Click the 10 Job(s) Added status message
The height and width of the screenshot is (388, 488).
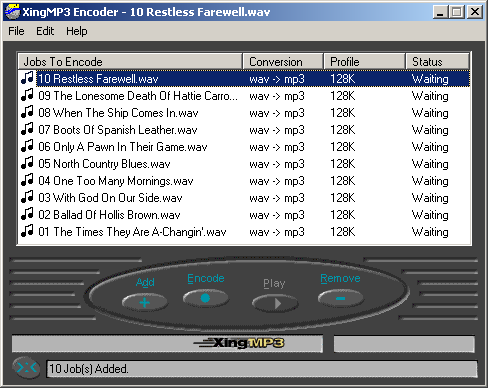[89, 369]
